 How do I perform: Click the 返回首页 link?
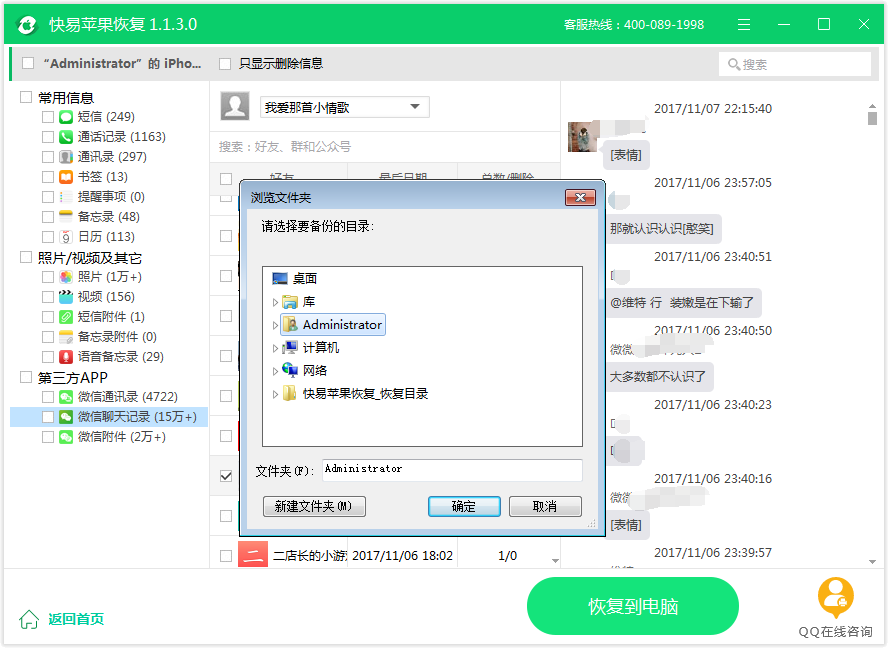(76, 619)
